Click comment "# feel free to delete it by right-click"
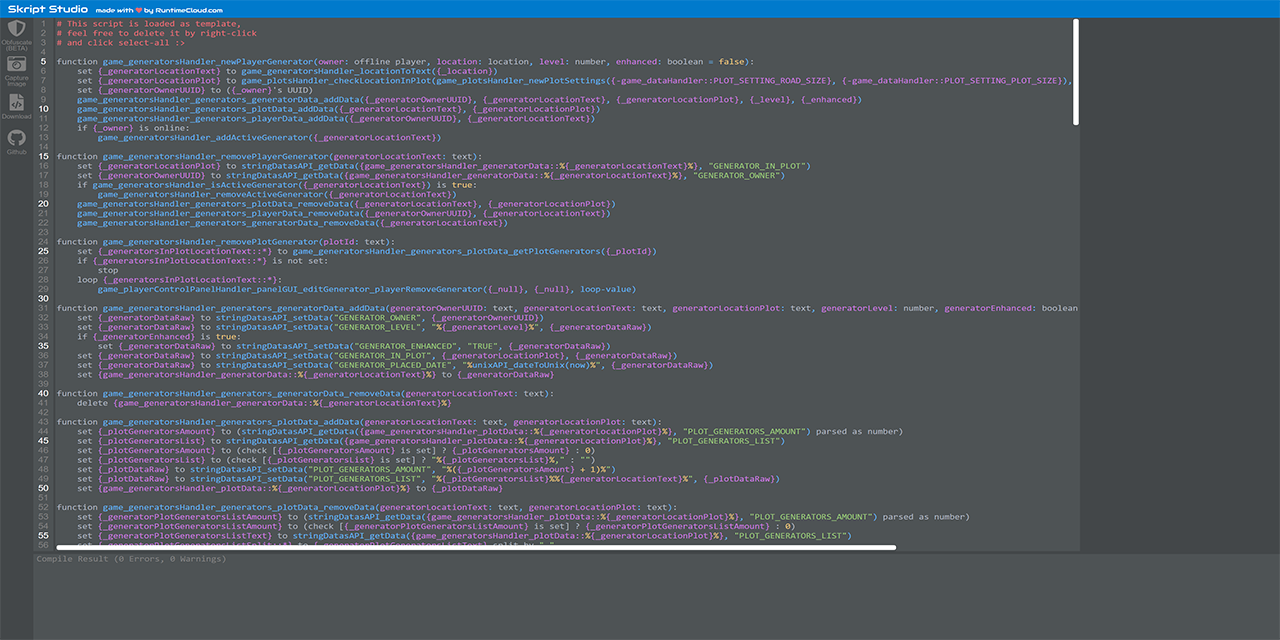This screenshot has height=640, width=1280. click(156, 33)
